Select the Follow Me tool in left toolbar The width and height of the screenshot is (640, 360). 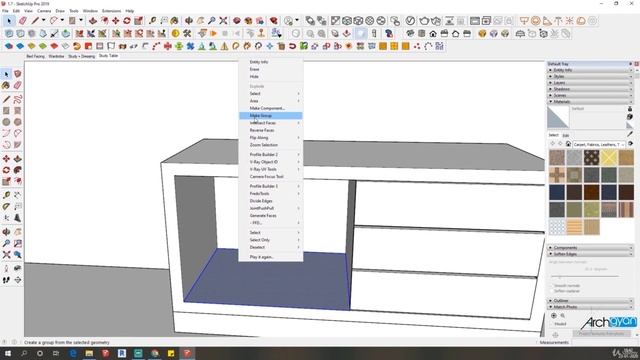(18, 170)
